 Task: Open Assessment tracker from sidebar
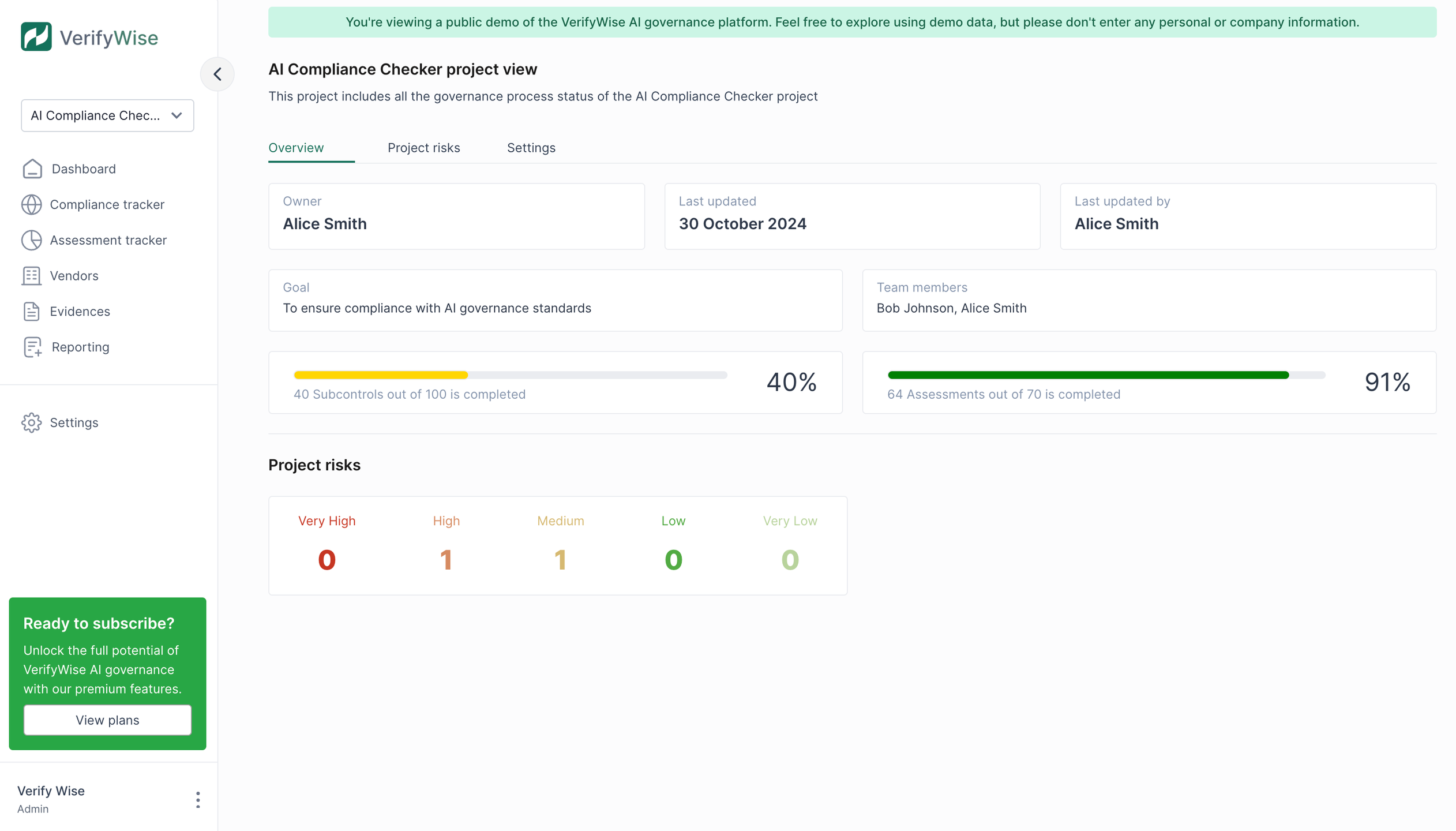click(x=108, y=240)
